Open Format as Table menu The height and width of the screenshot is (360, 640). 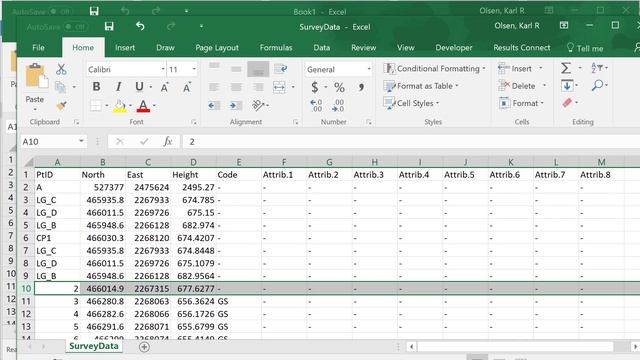click(421, 86)
